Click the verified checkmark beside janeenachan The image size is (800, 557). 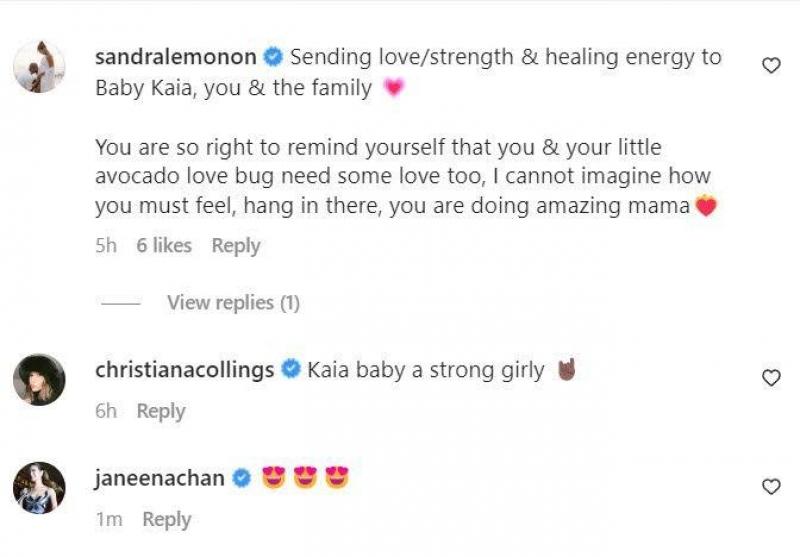pos(241,479)
